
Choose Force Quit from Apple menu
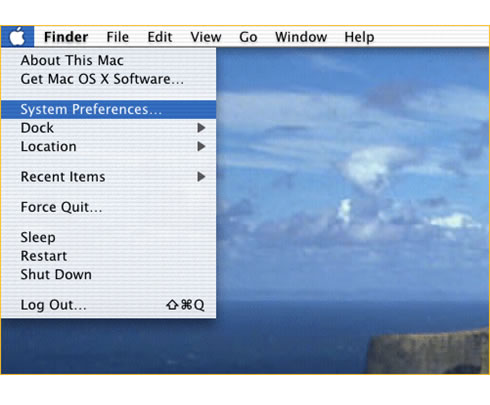pos(108,207)
